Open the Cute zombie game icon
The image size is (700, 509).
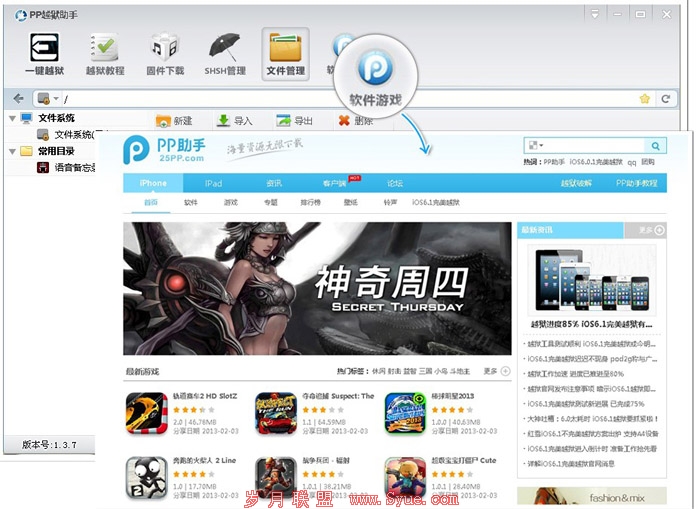pos(405,477)
